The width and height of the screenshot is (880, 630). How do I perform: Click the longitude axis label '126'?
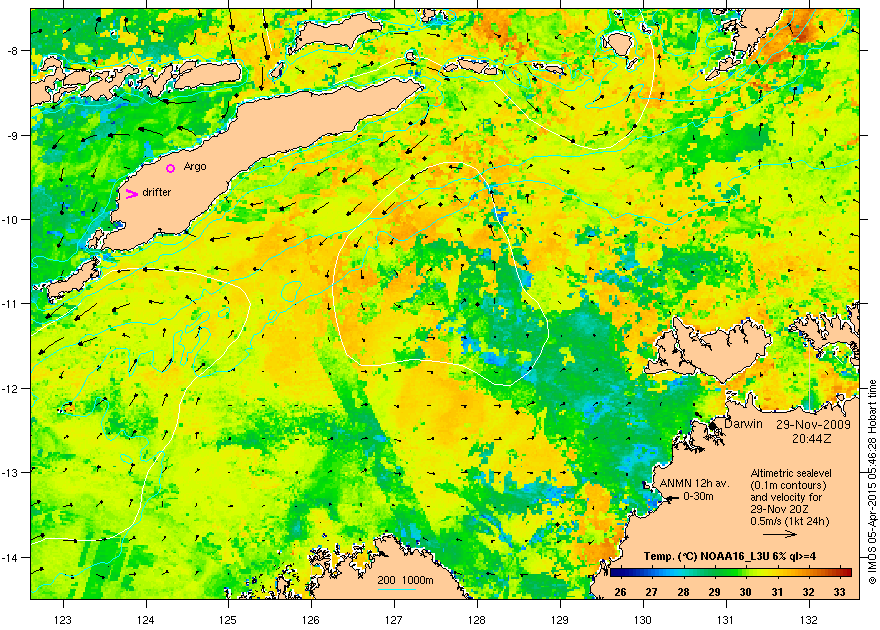(x=311, y=620)
